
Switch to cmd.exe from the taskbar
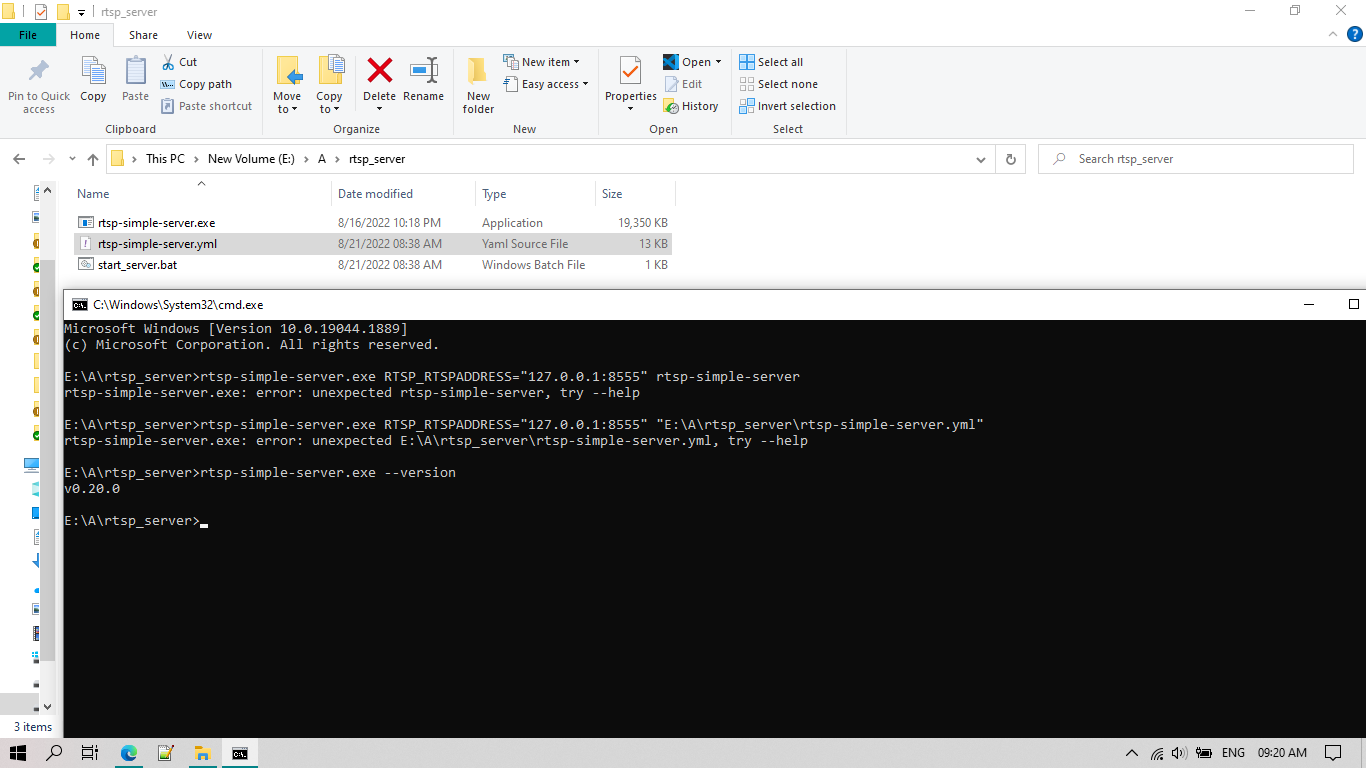coord(239,753)
